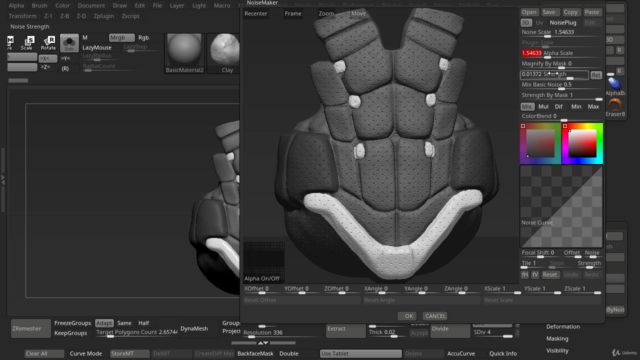The width and height of the screenshot is (640, 360).
Task: Open the Brush menu
Action: point(40,6)
